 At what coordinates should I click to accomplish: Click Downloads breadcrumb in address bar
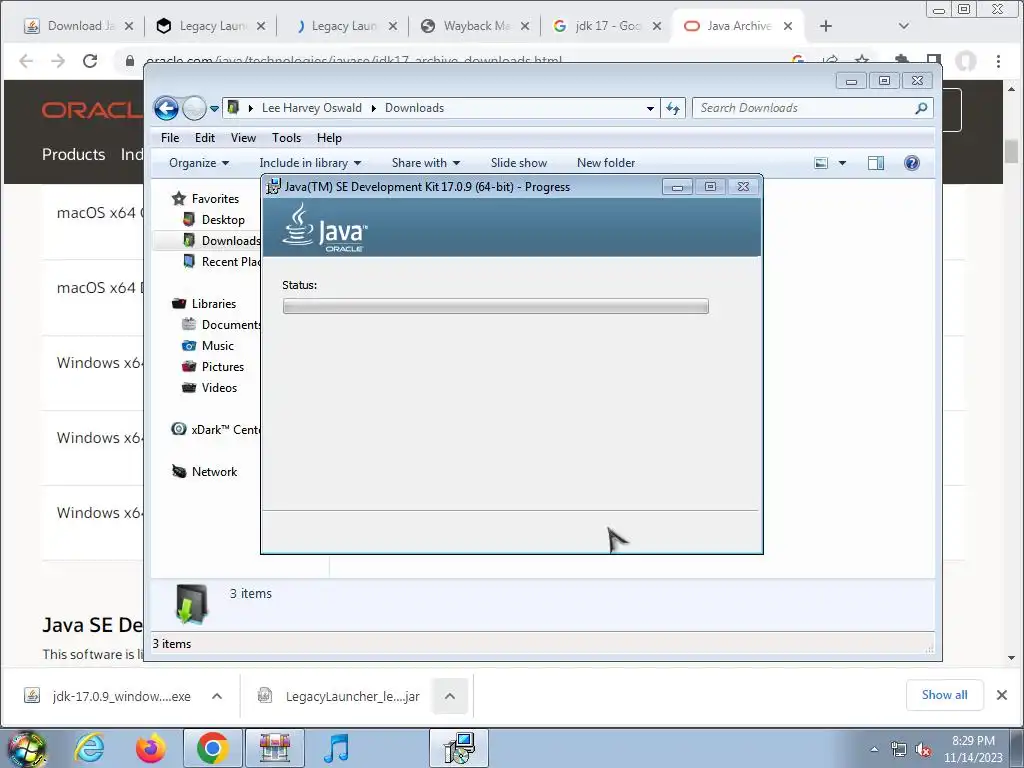pos(414,108)
